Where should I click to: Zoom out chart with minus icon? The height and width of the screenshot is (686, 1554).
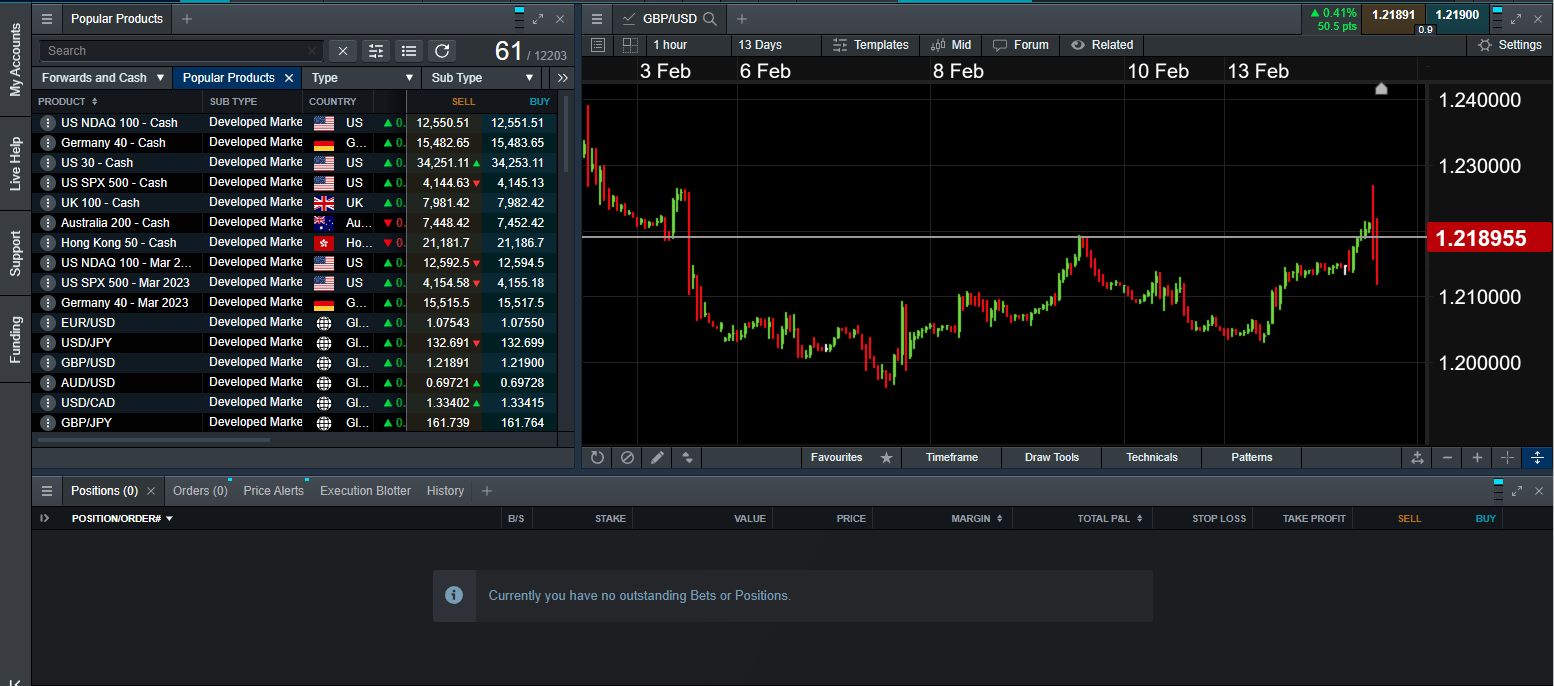1447,457
